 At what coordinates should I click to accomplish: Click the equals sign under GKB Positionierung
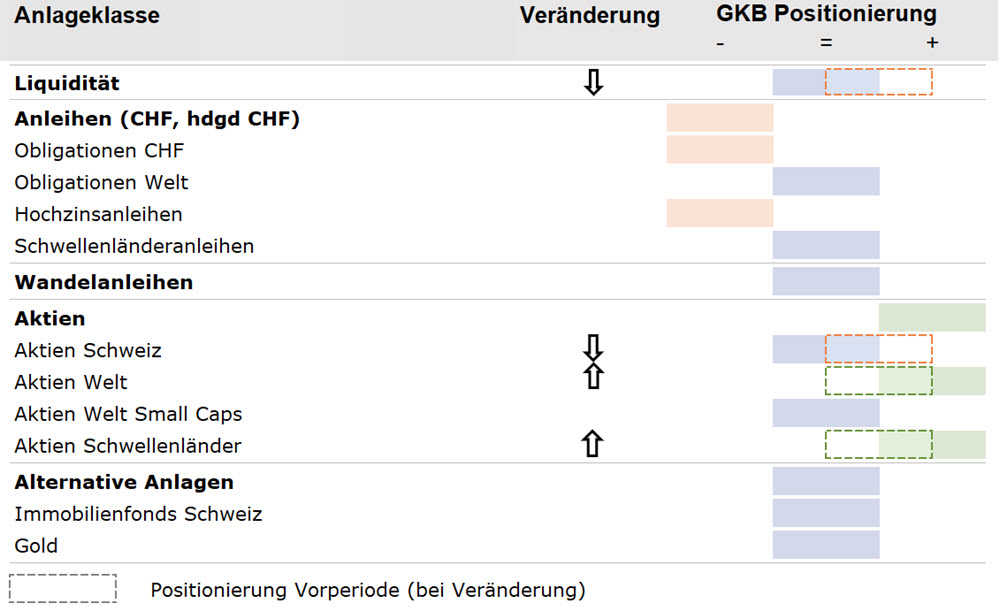[x=826, y=43]
